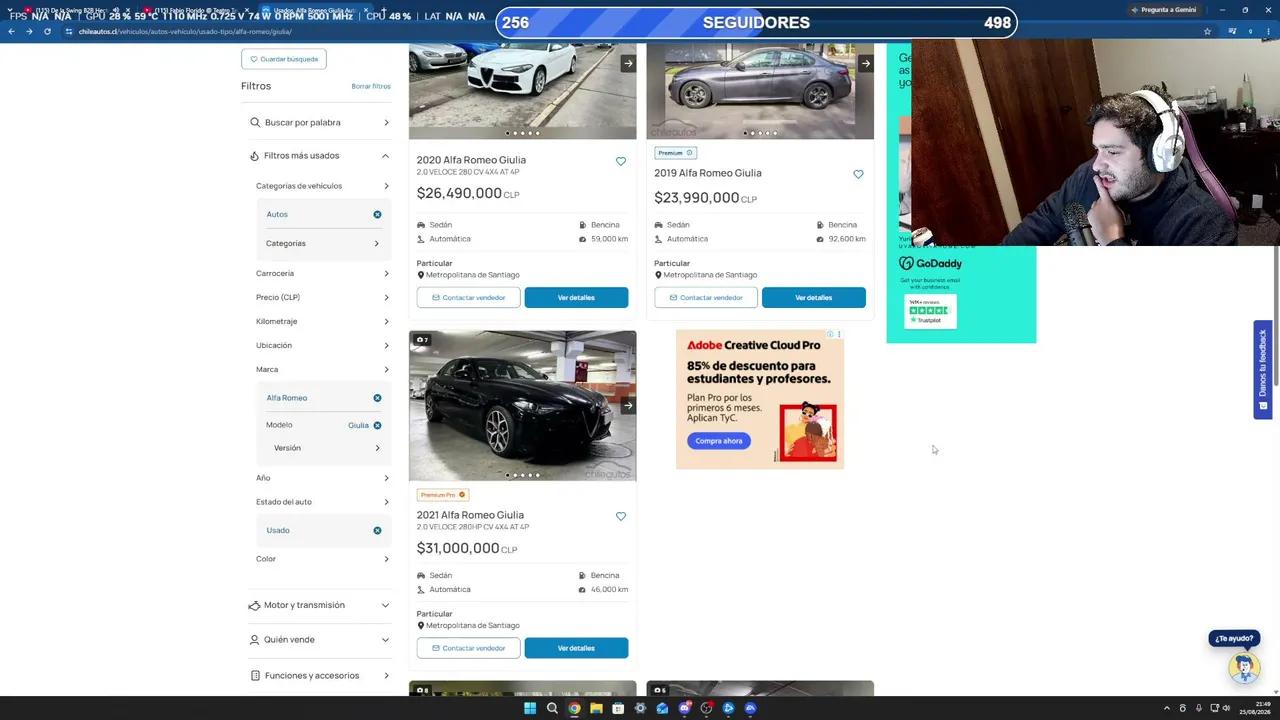Expand the Quién vende section

320,640
